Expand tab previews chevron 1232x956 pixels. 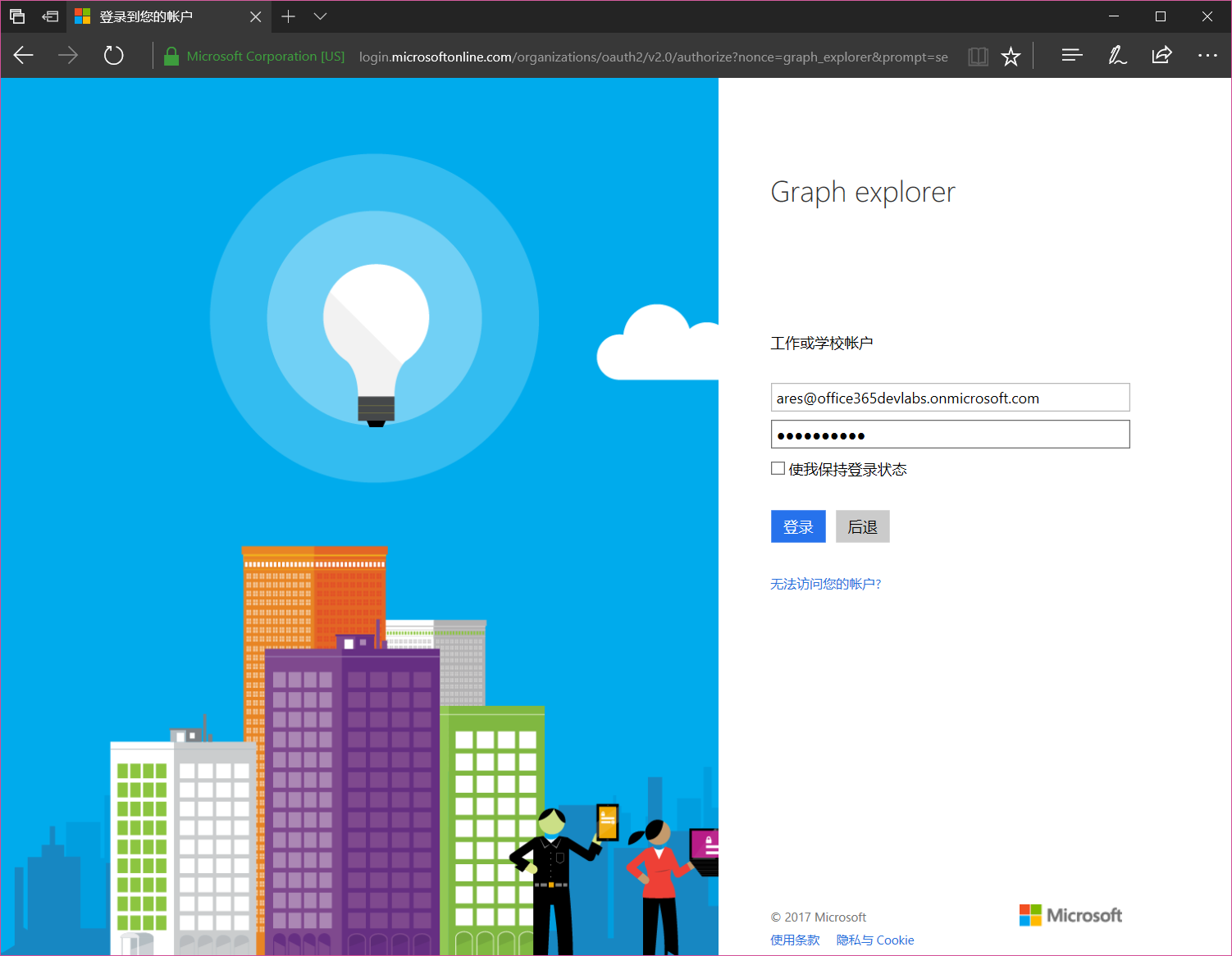[321, 16]
